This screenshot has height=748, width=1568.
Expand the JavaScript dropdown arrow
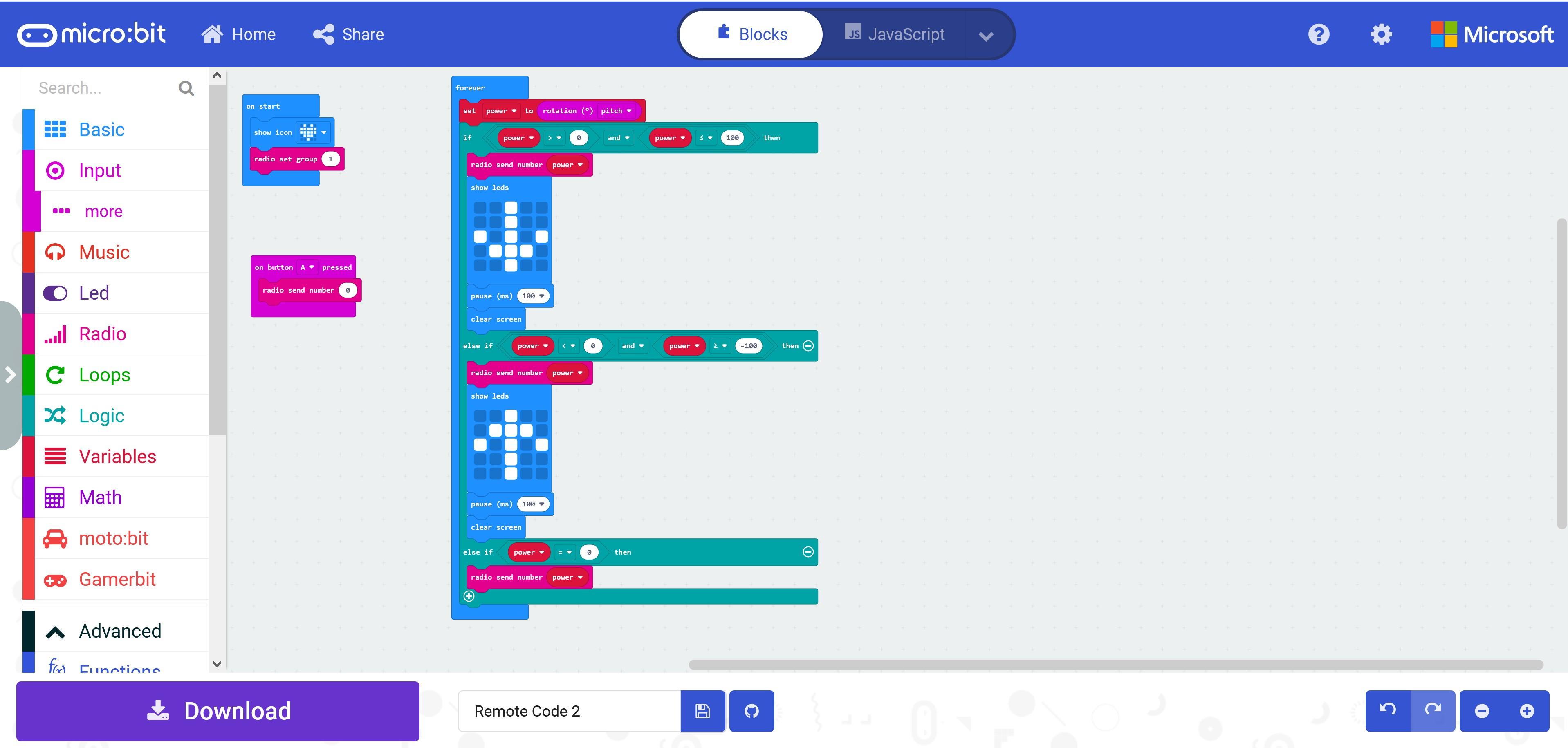tap(984, 34)
